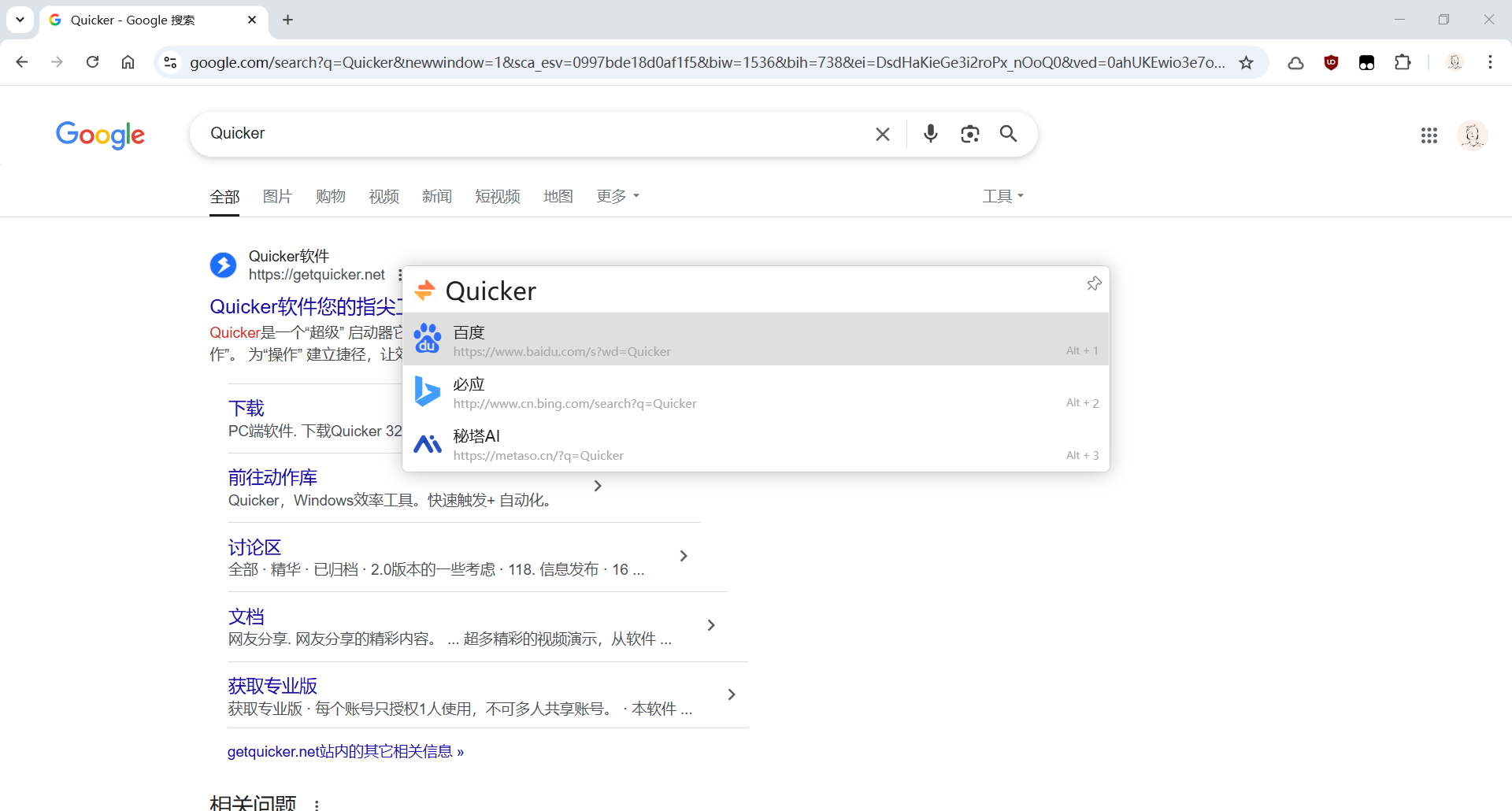Open options dots beside 相关问题
This screenshot has width=1512, height=811.
point(317,805)
